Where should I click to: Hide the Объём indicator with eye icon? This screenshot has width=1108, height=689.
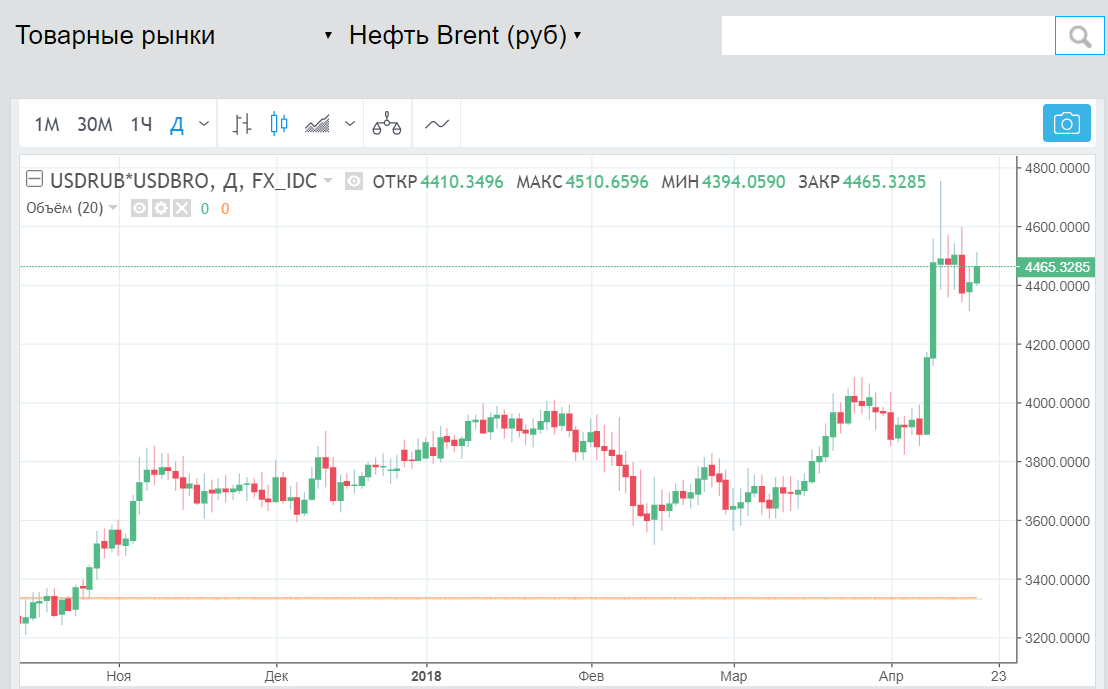click(x=140, y=208)
